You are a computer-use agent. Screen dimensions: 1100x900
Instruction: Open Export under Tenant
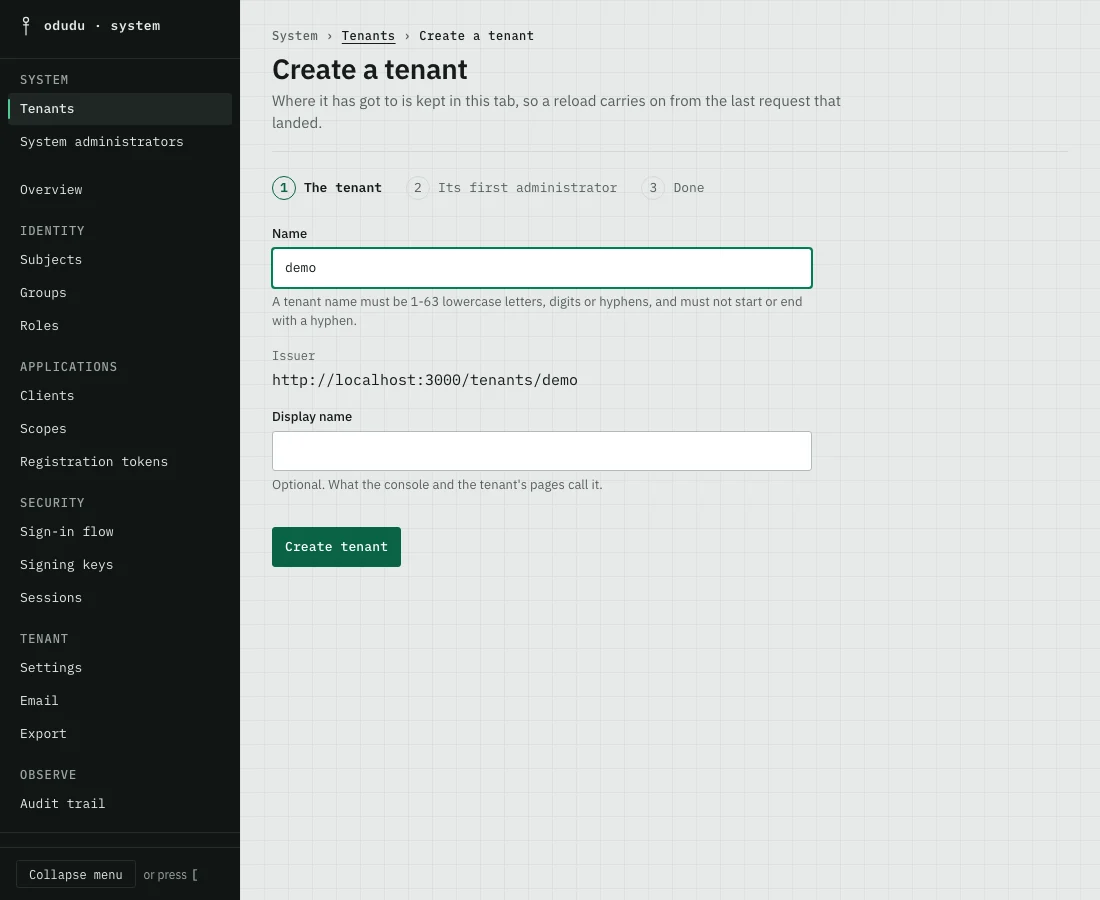pos(120,734)
